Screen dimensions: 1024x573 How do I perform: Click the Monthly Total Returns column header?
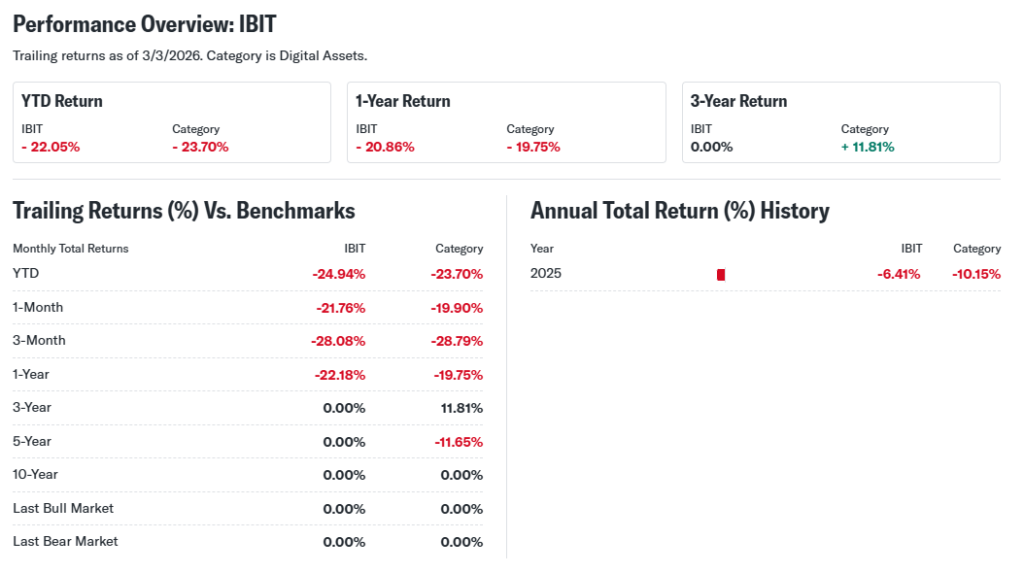pos(71,248)
